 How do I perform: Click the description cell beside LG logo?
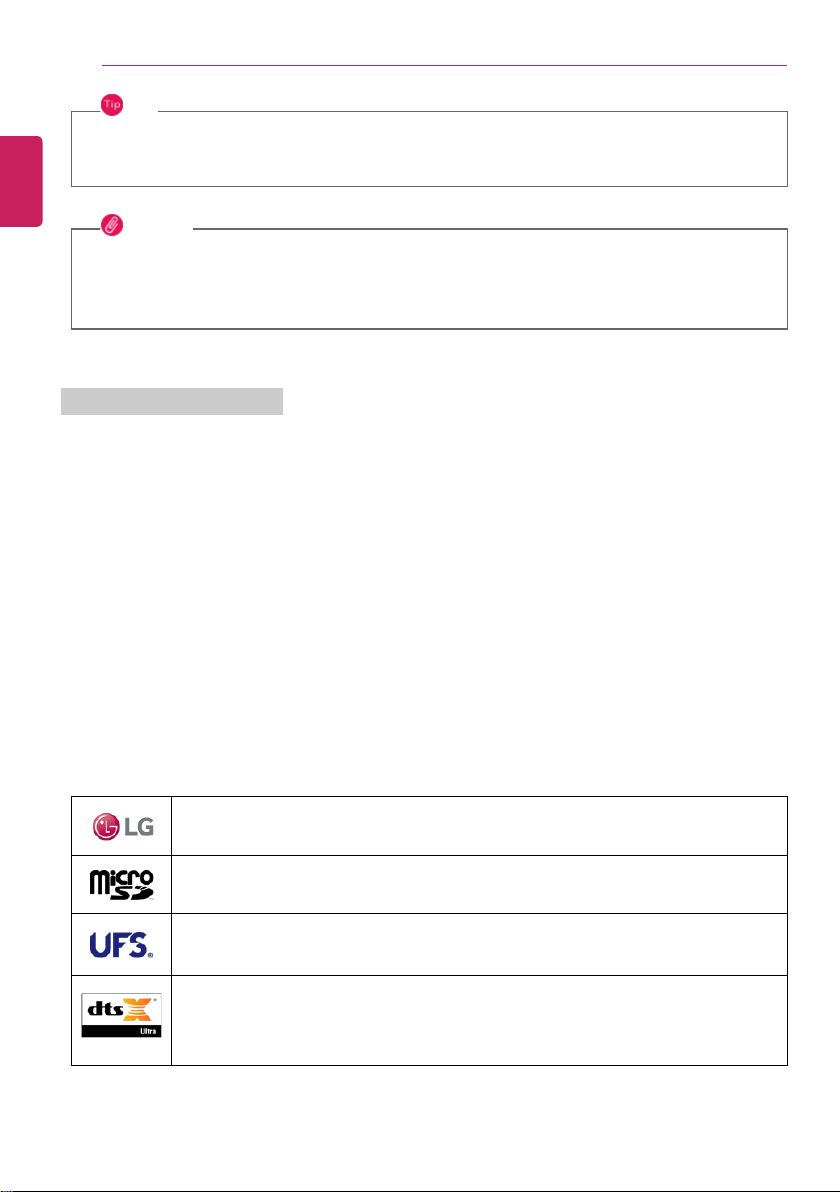pos(479,826)
